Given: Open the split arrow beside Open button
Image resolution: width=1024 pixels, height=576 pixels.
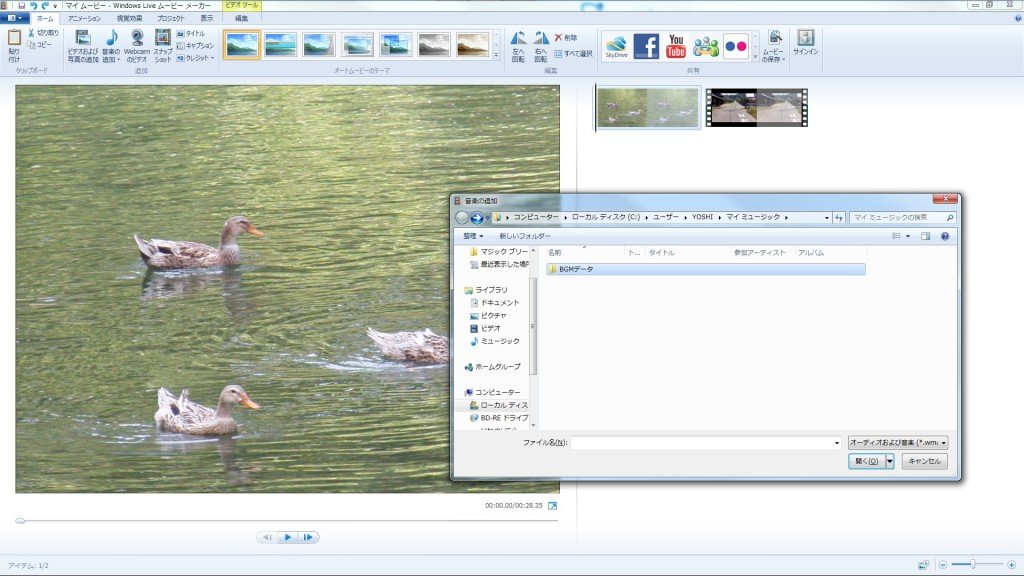Looking at the screenshot, I should tap(889, 461).
